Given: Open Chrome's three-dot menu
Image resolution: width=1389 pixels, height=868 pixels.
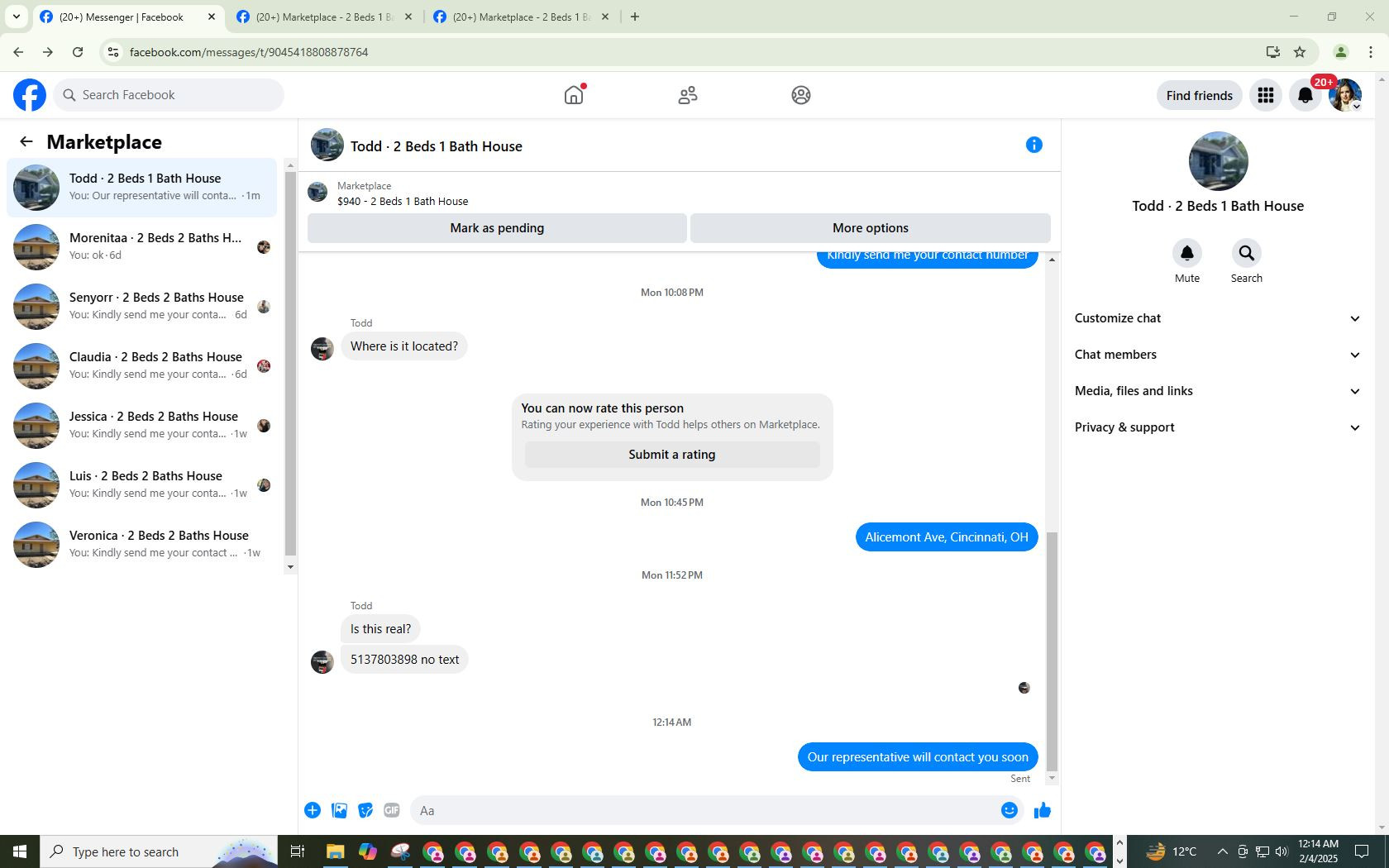Looking at the screenshot, I should [1371, 52].
